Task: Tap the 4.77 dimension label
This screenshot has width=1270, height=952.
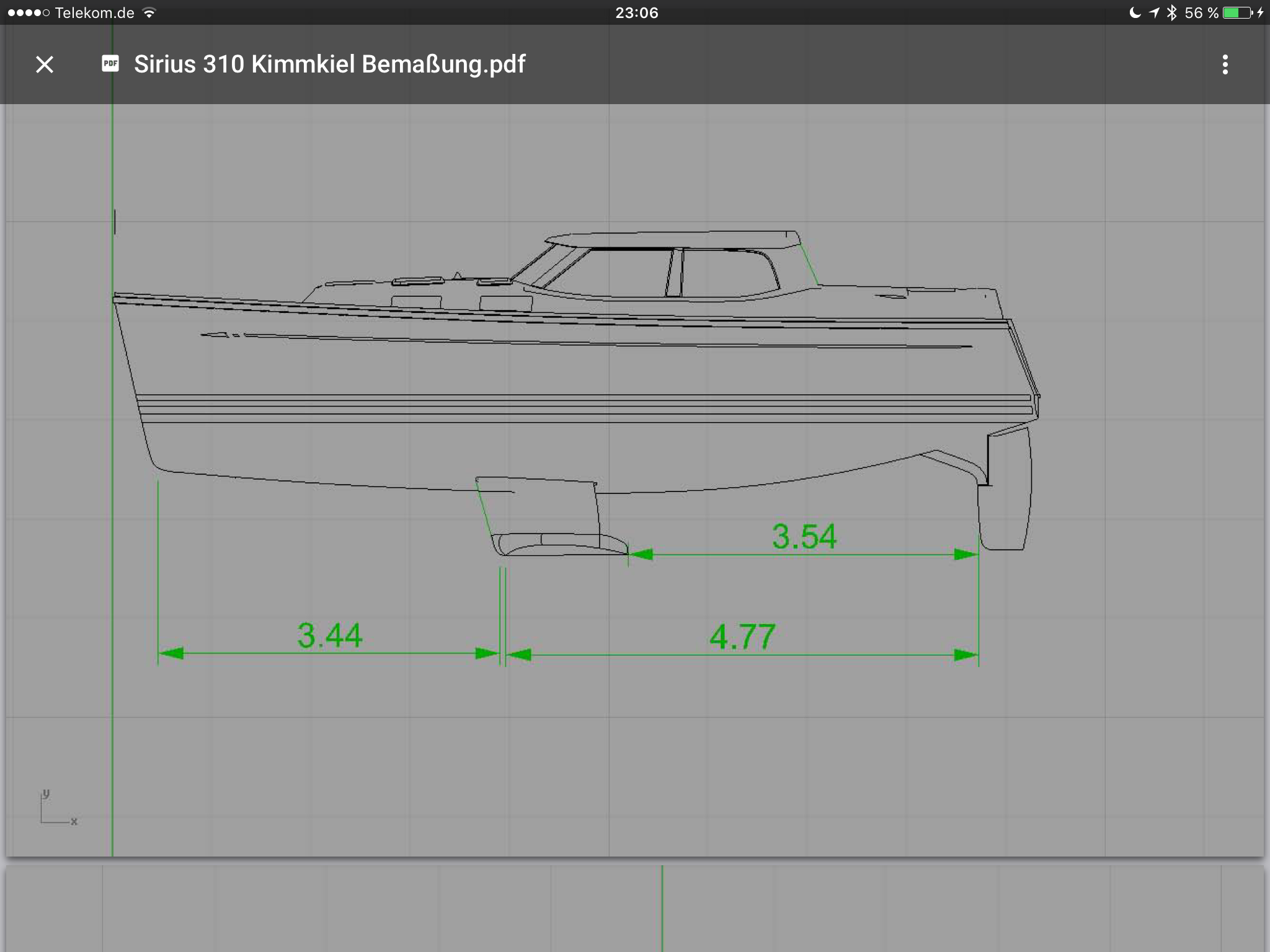Action: pos(742,637)
